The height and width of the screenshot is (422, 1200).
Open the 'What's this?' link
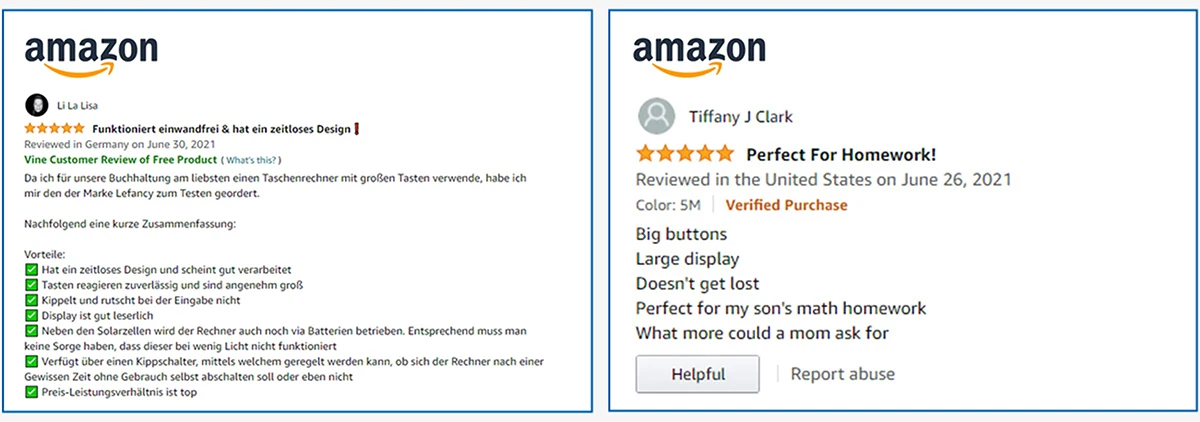pyautogui.click(x=251, y=160)
